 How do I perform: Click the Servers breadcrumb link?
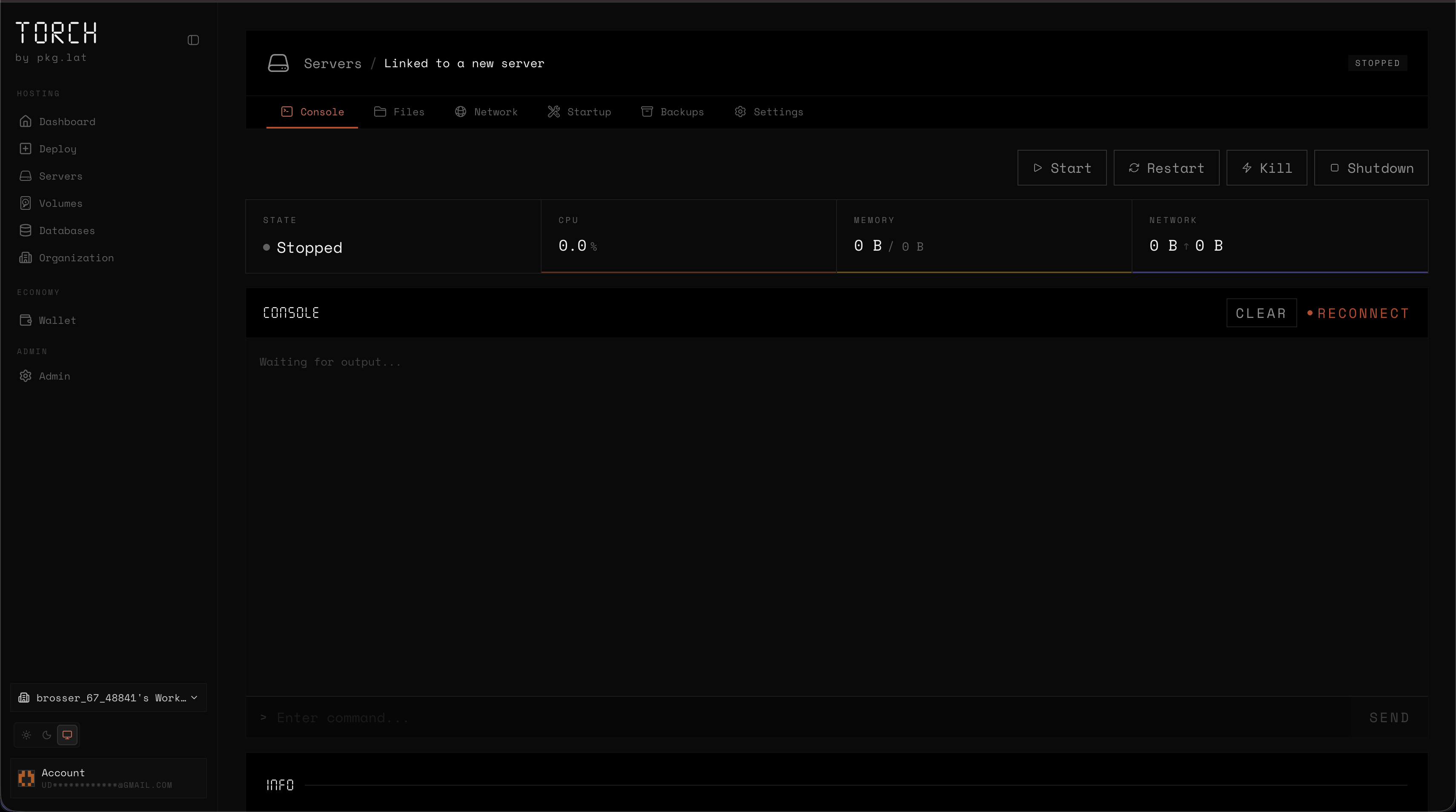(332, 64)
